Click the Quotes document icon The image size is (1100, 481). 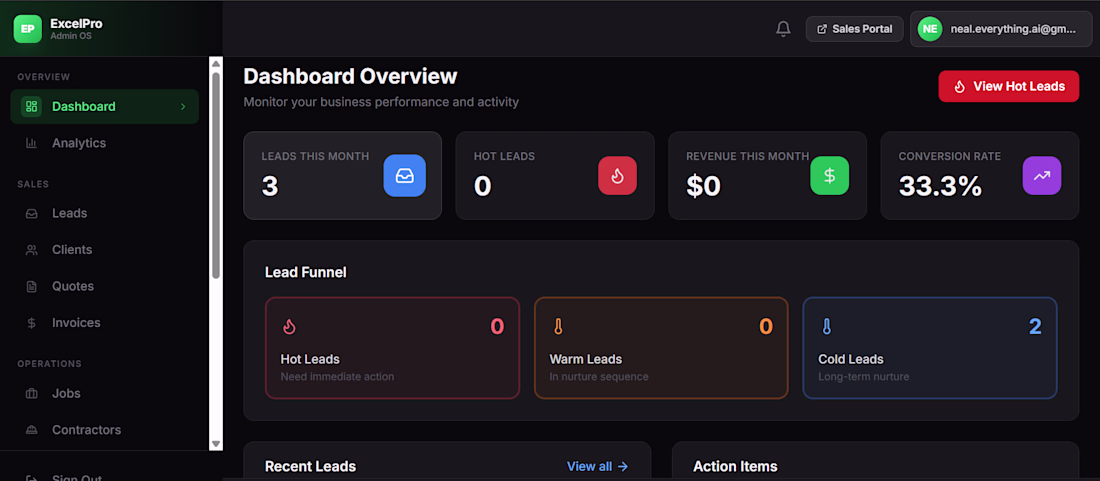pyautogui.click(x=31, y=286)
